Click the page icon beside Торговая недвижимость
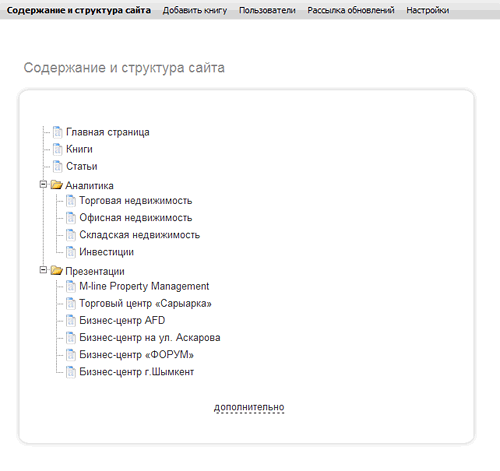Image resolution: width=500 pixels, height=471 pixels. pyautogui.click(x=71, y=201)
